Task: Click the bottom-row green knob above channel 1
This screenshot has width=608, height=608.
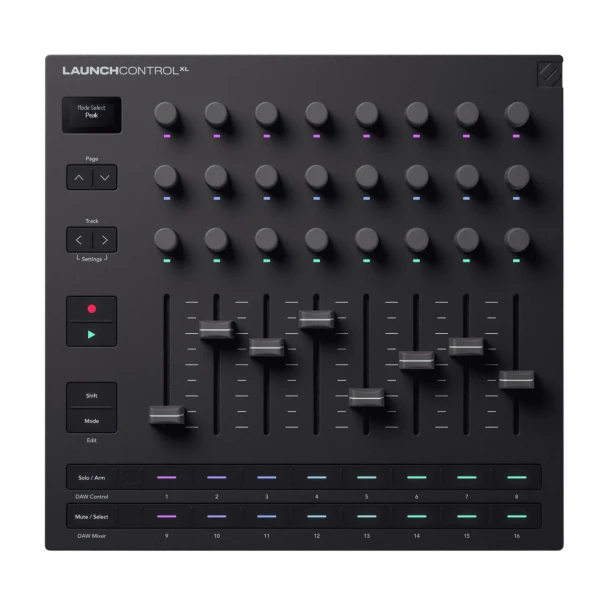Action: 166,240
